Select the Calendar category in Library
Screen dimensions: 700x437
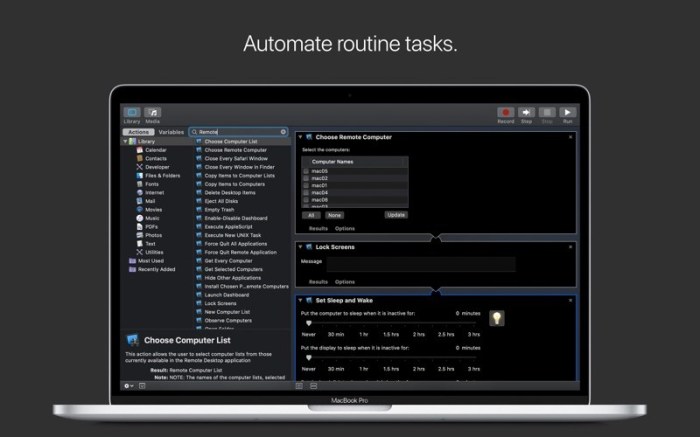tap(155, 150)
